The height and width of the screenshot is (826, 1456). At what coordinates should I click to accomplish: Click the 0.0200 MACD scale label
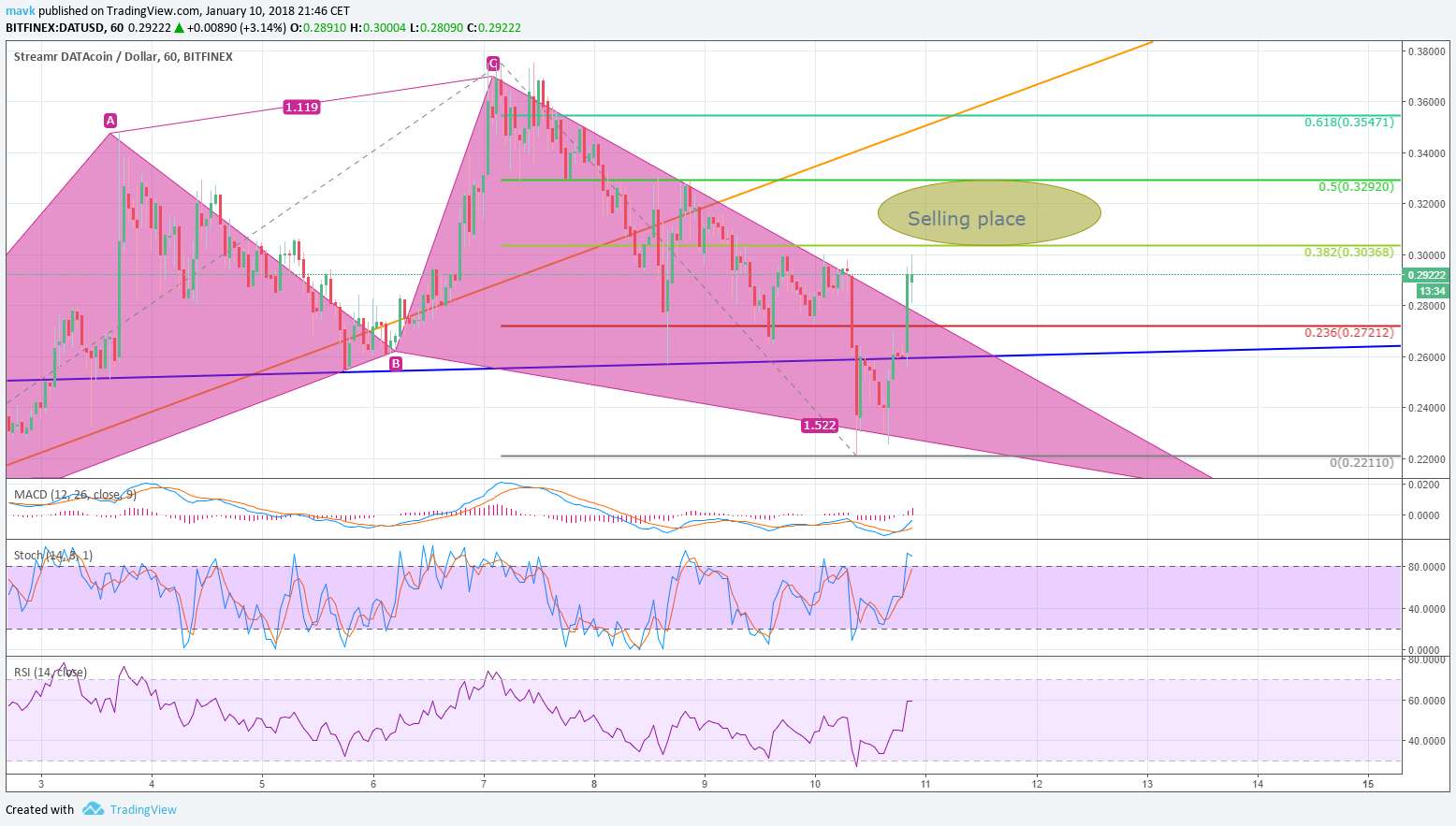pyautogui.click(x=1426, y=485)
